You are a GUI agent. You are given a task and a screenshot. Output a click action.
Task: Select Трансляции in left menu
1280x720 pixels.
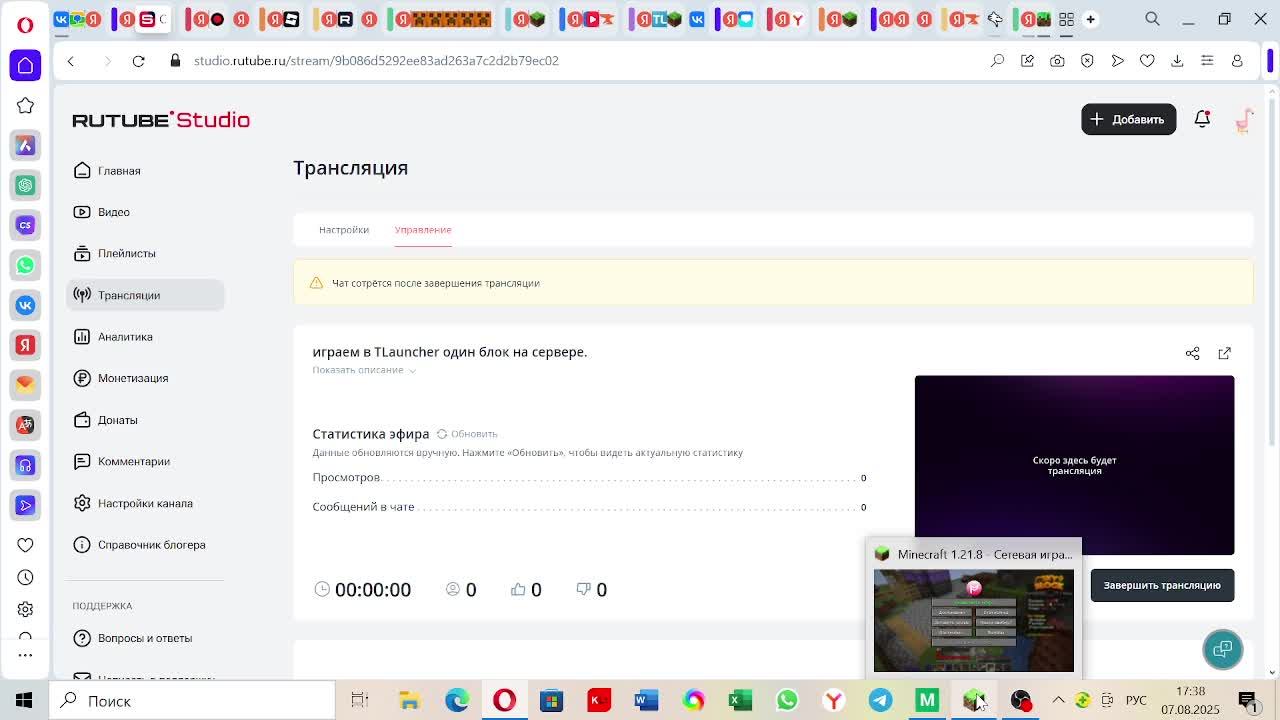[x=145, y=295]
